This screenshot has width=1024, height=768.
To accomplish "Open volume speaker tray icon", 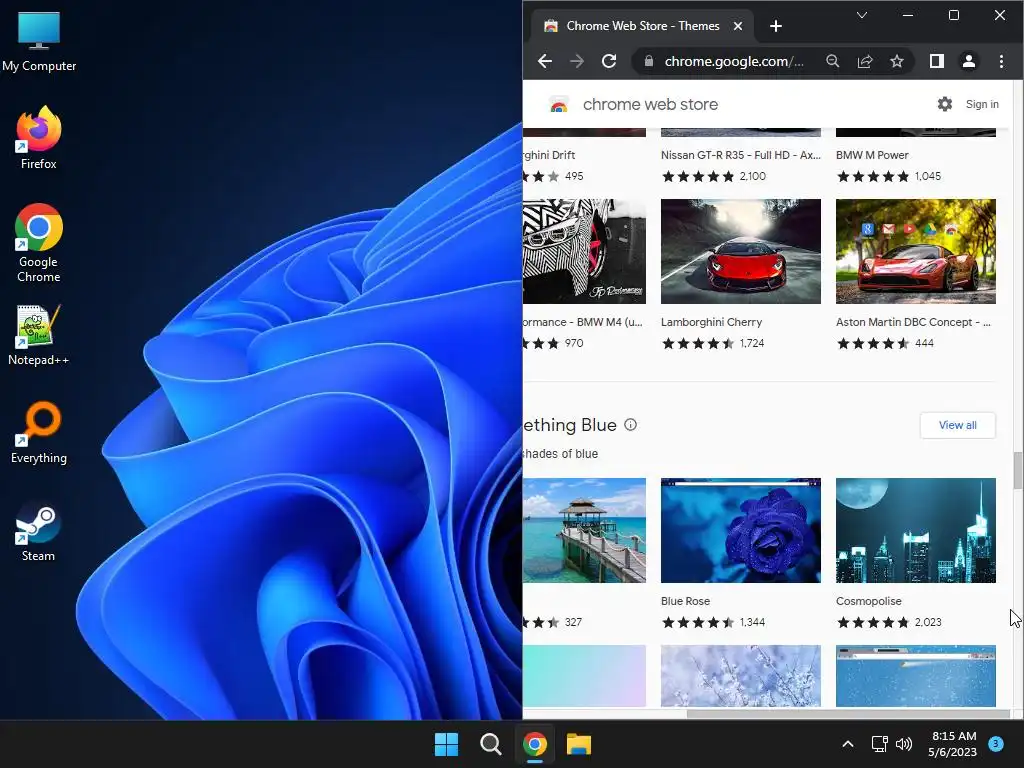I will [904, 744].
